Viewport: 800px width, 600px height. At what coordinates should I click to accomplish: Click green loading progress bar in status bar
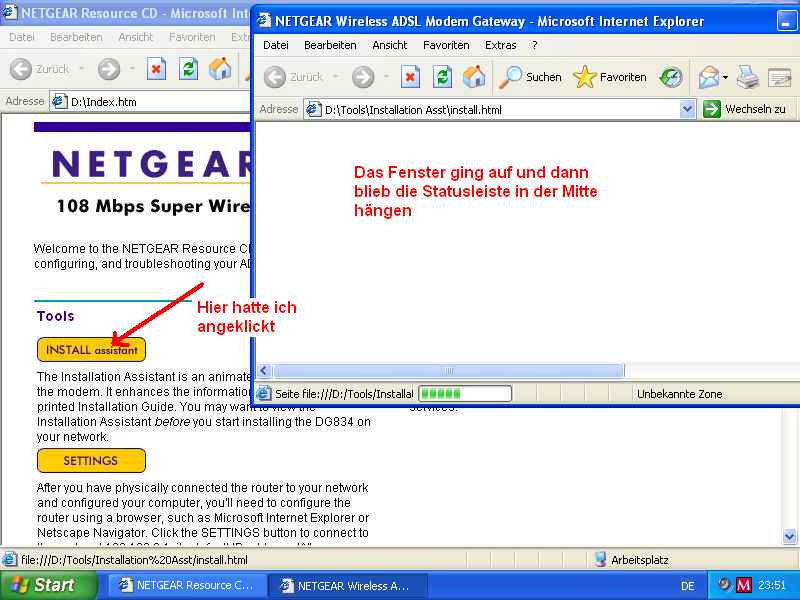[465, 393]
